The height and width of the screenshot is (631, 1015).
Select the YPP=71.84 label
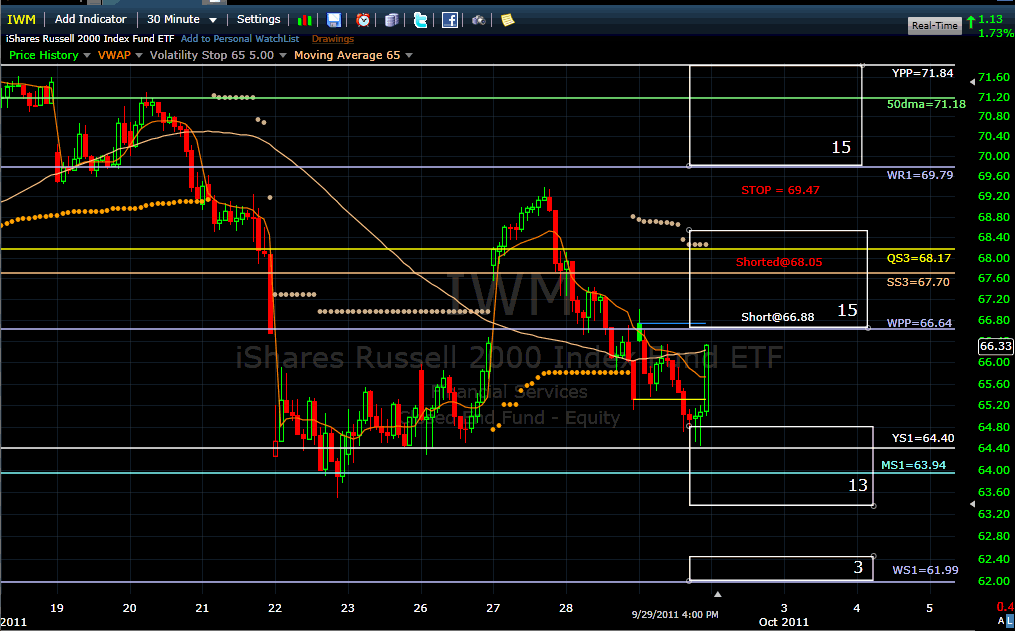922,73
